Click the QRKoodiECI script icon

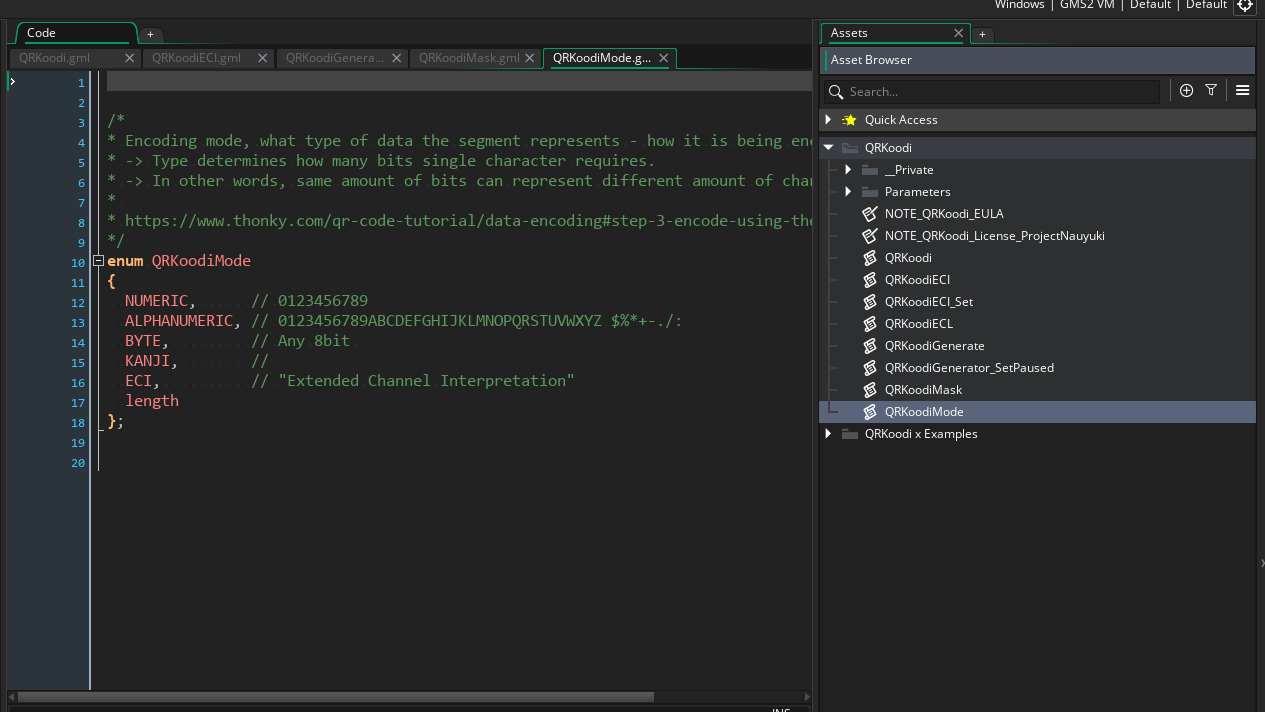pyautogui.click(x=869, y=280)
